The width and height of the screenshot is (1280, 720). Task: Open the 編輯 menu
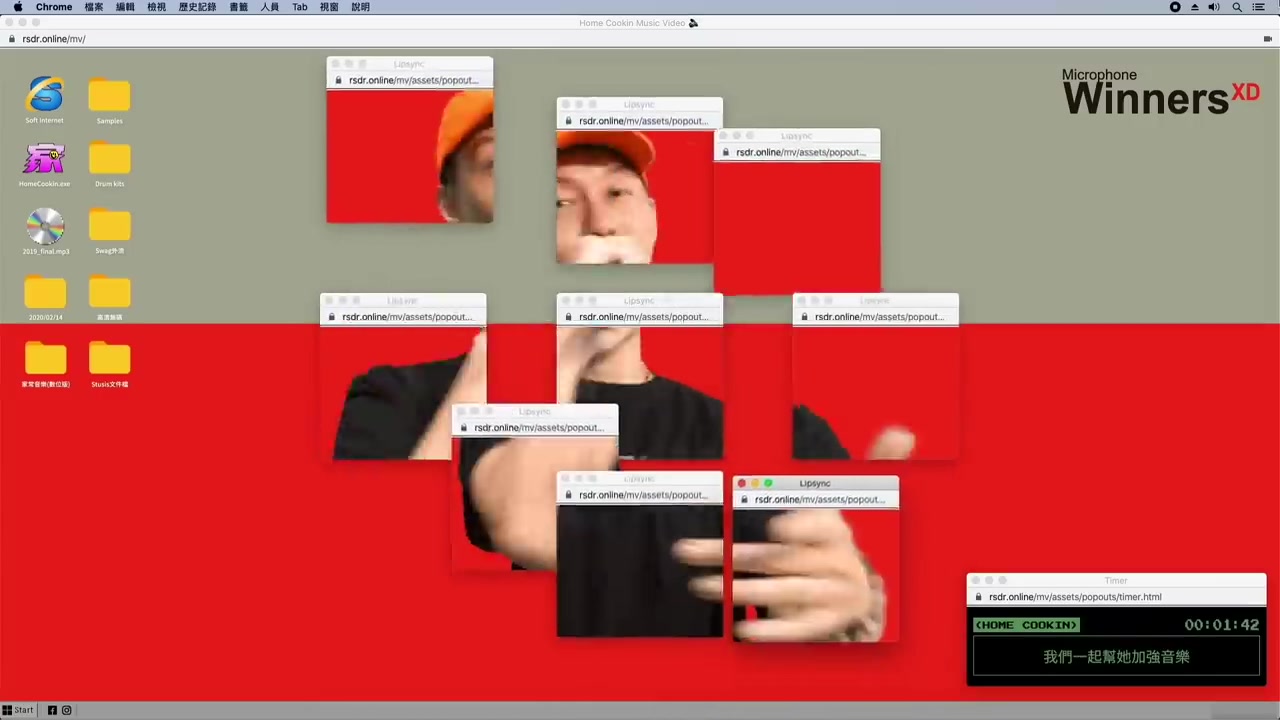[125, 7]
